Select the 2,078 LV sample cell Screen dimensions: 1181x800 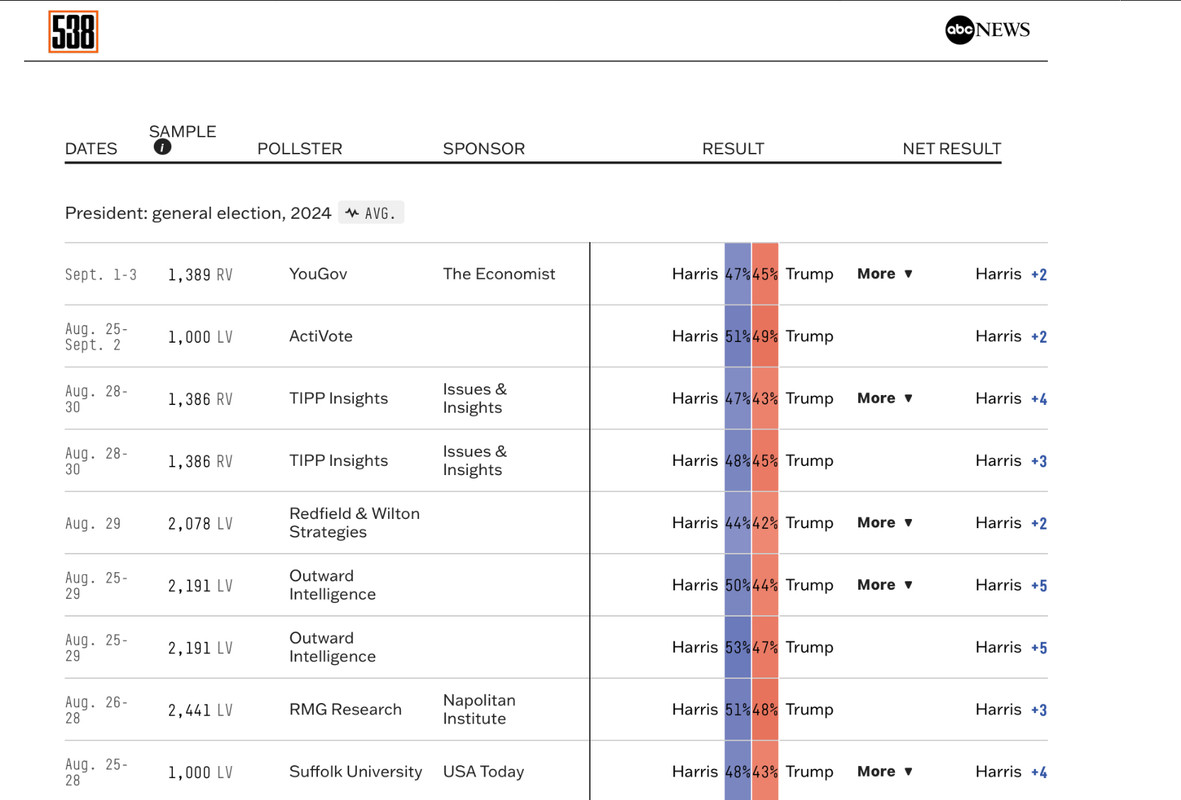tap(200, 524)
